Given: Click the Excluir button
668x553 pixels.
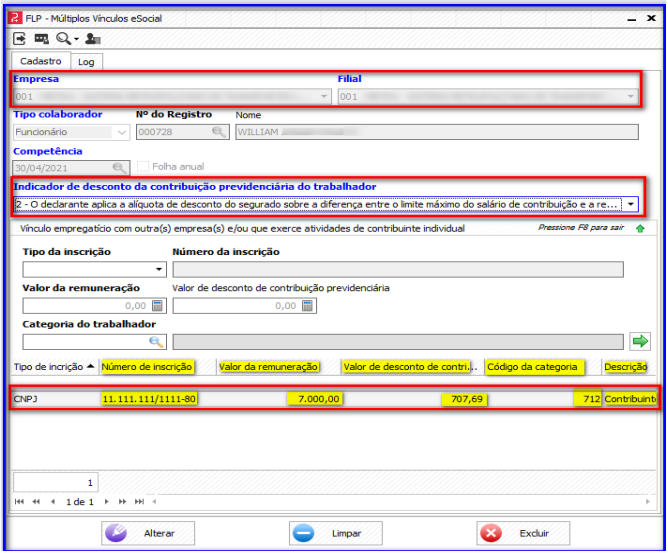Looking at the screenshot, I should pyautogui.click(x=523, y=533).
